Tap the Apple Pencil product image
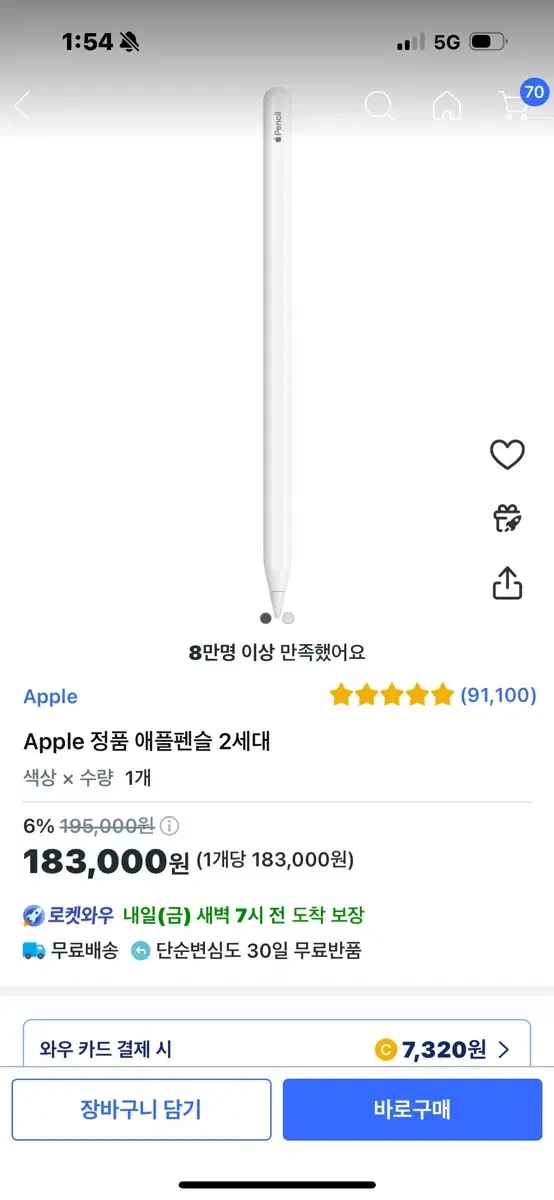The width and height of the screenshot is (554, 1200). pyautogui.click(x=277, y=353)
